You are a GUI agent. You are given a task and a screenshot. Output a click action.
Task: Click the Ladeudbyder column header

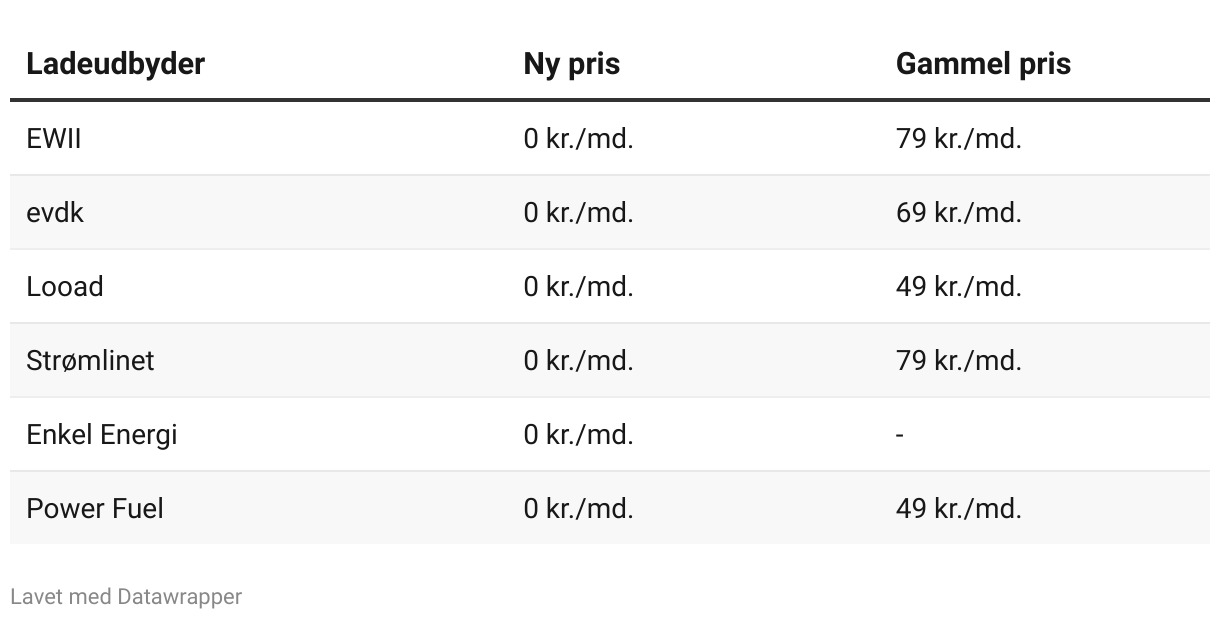[115, 64]
